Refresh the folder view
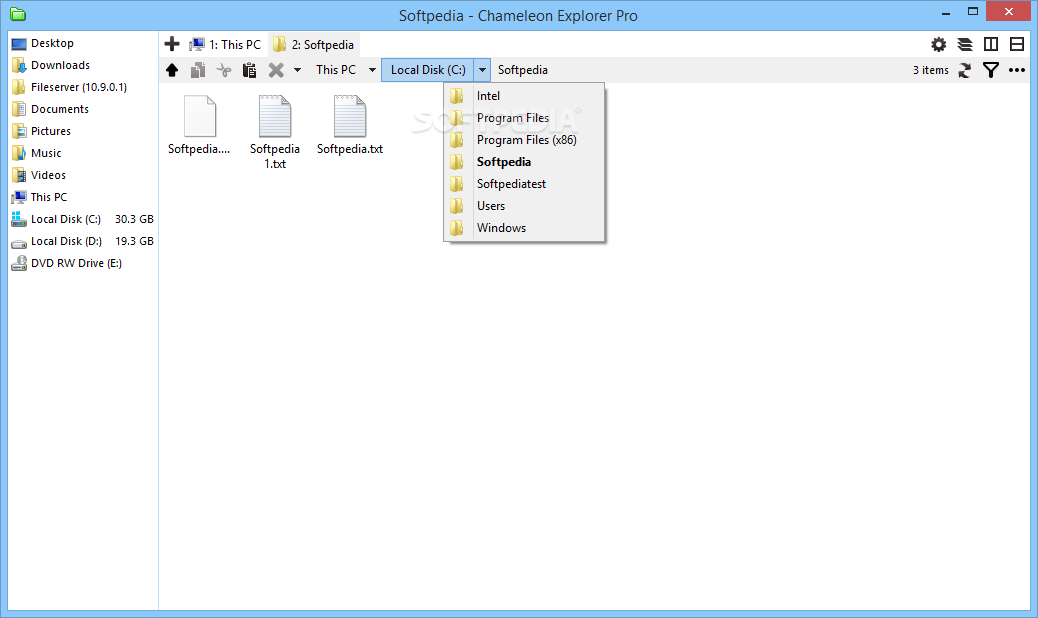 coord(965,70)
